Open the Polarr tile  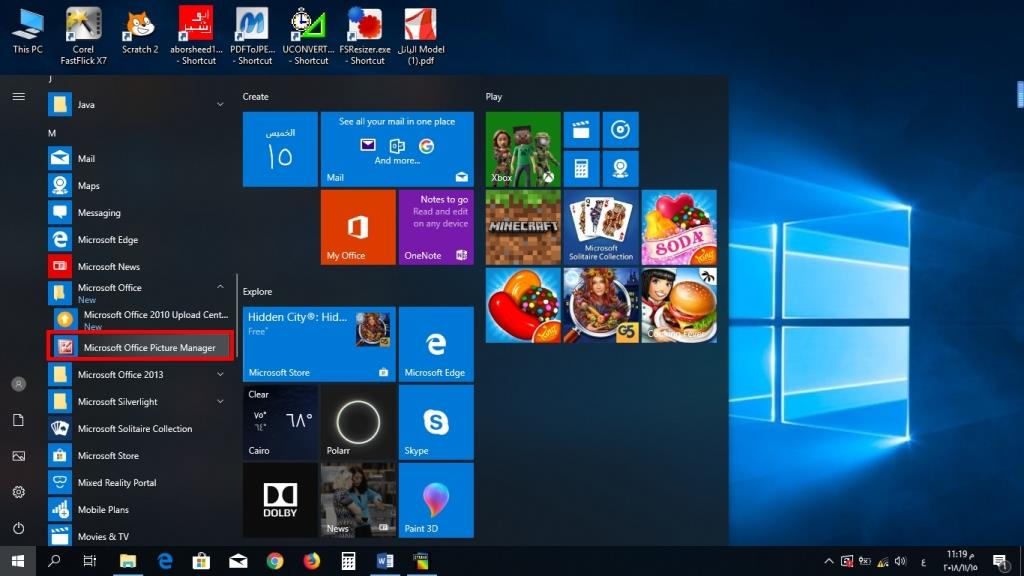pos(358,422)
